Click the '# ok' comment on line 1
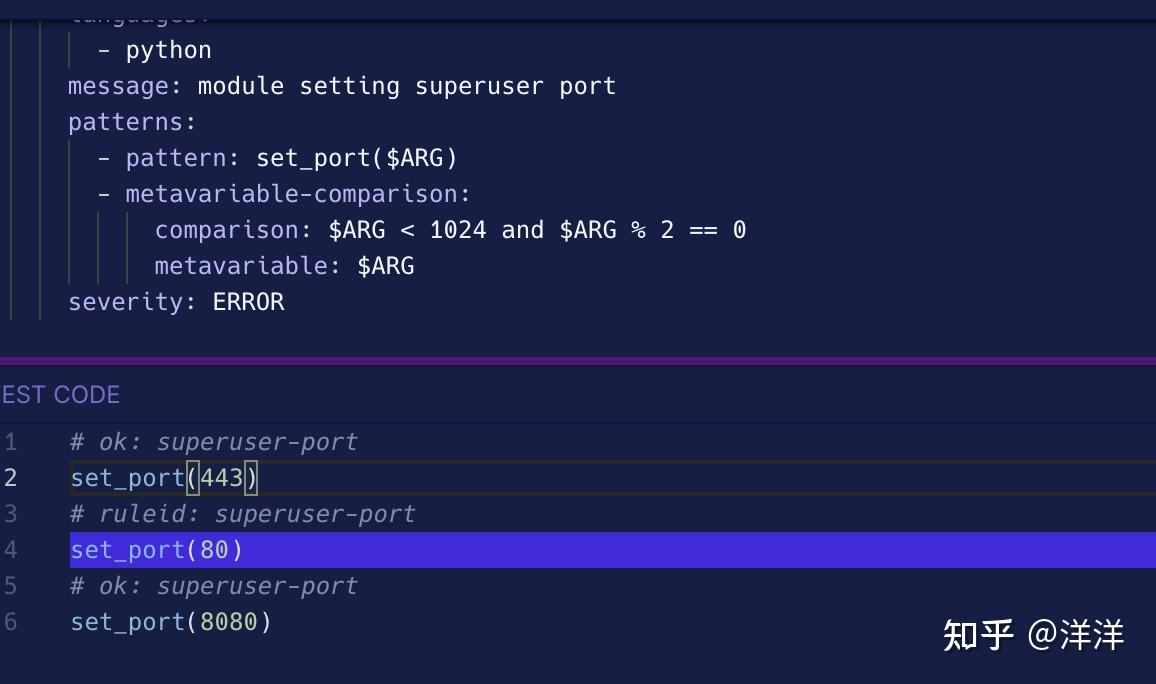This screenshot has width=1156, height=684. [214, 442]
